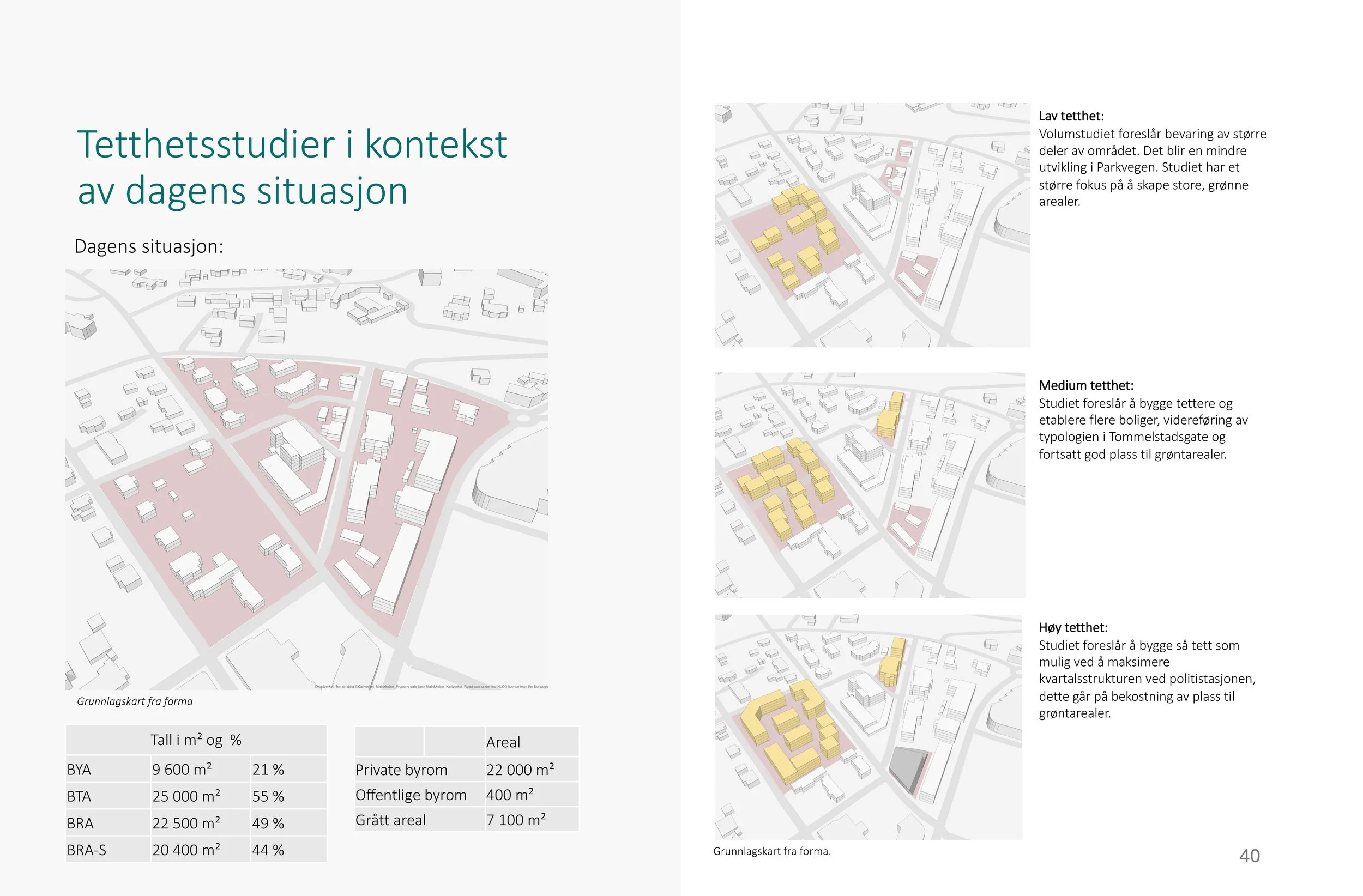Screen dimensions: 1363x896
Task: Click the paragraph starting 'Studiet foreslår å bygge så tett'
Action: (x=1147, y=679)
